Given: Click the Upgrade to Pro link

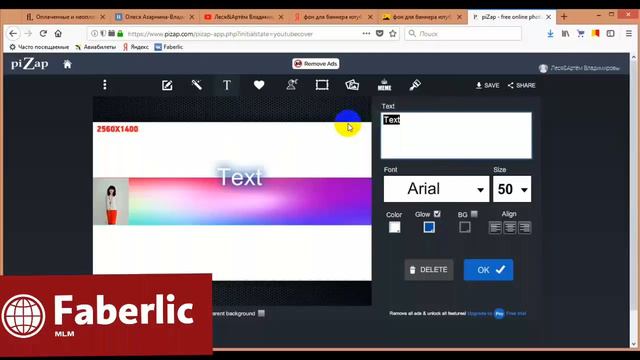Looking at the screenshot, I should [x=497, y=313].
